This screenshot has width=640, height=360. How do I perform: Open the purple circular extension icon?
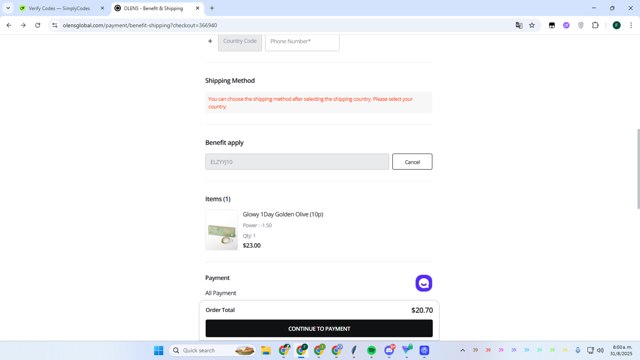pos(566,25)
